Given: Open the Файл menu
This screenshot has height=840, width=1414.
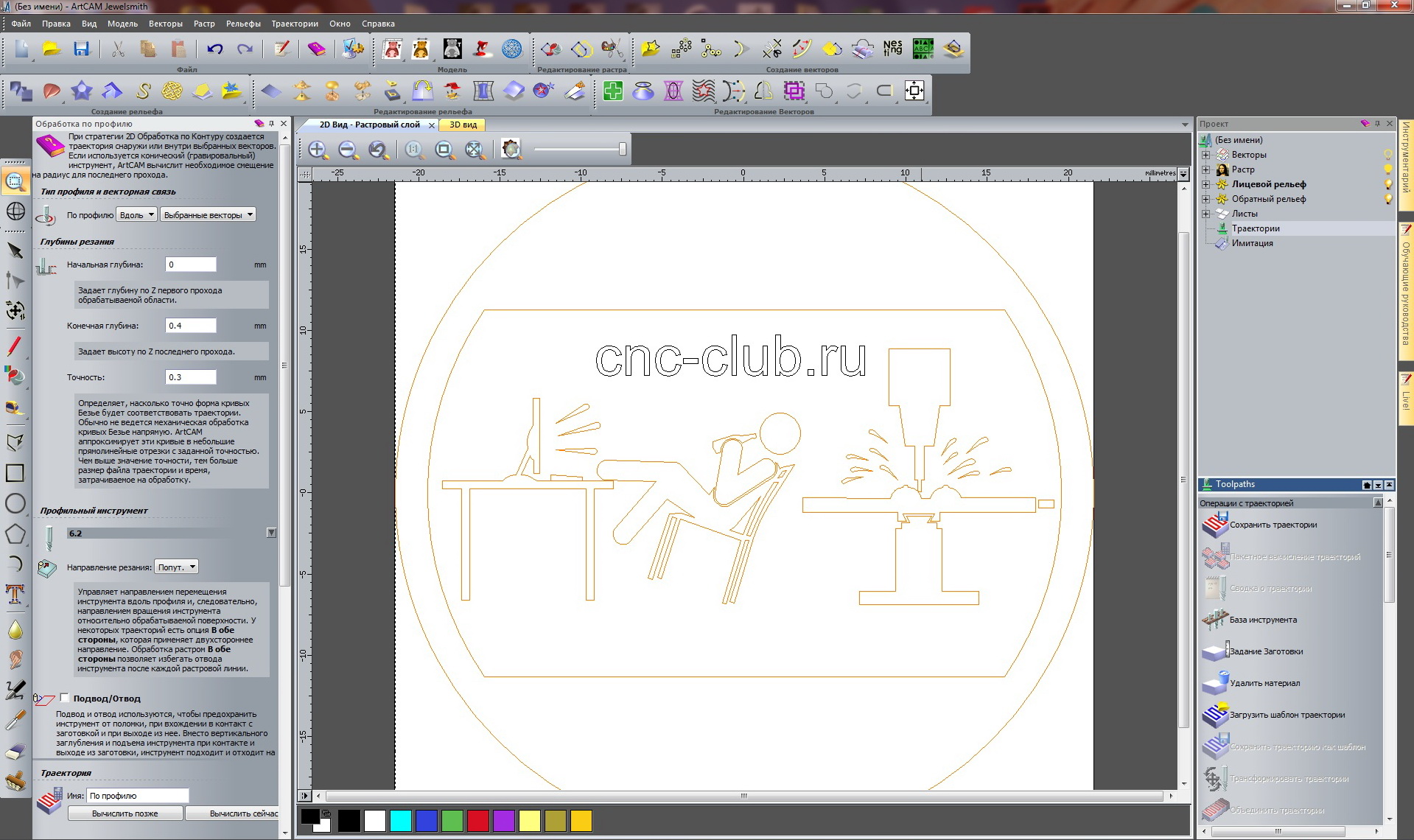Looking at the screenshot, I should 21,24.
